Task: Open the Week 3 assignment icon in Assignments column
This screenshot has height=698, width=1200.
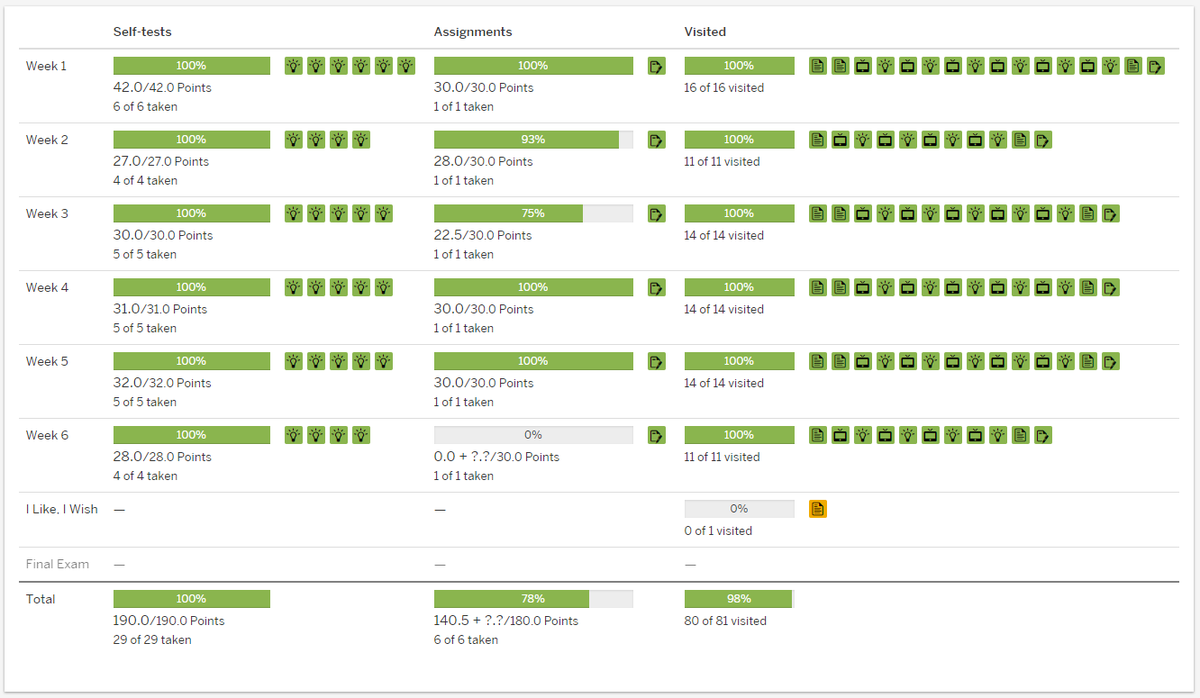Action: [656, 214]
